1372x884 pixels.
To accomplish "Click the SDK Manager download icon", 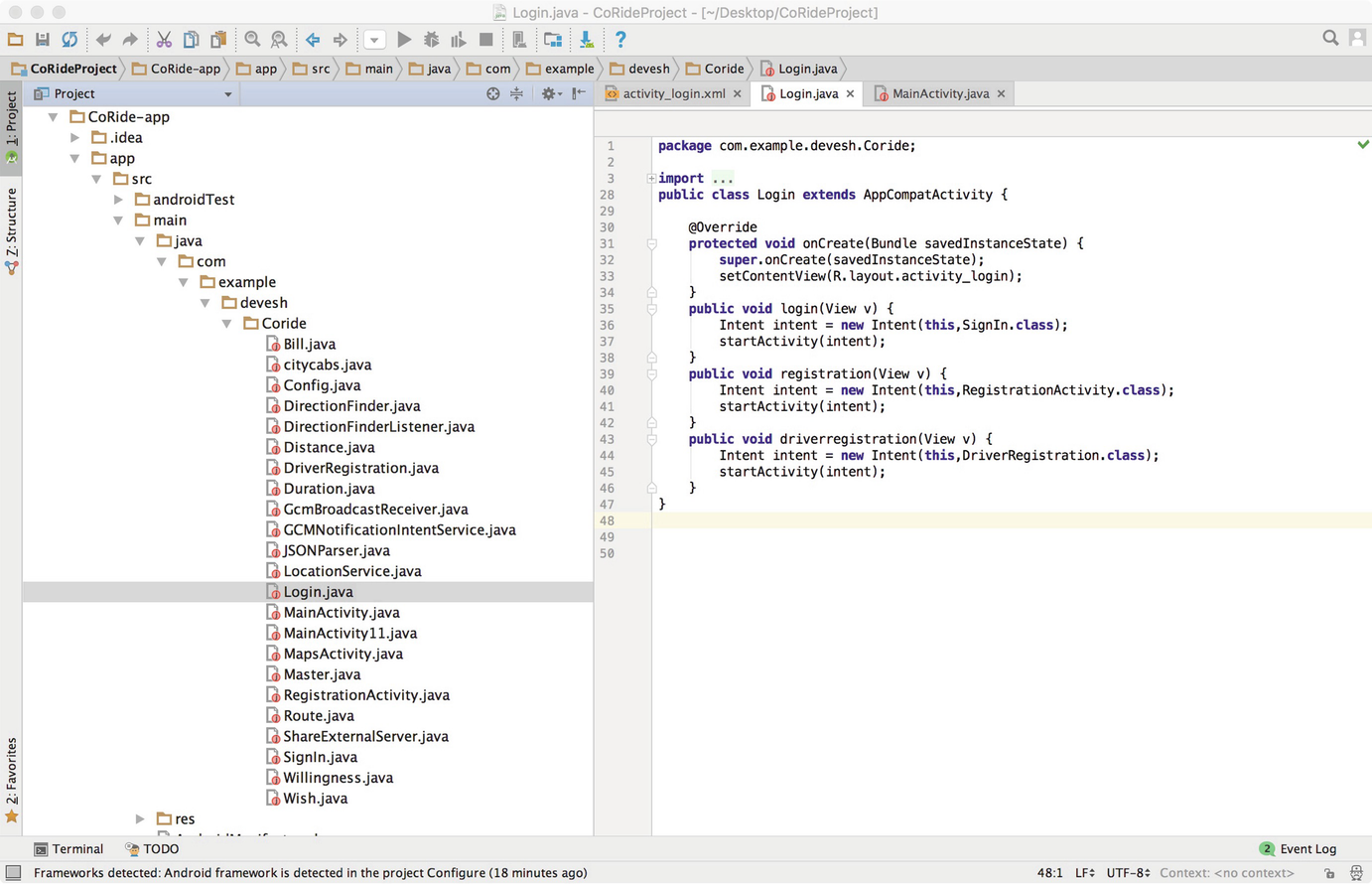I will click(x=587, y=40).
